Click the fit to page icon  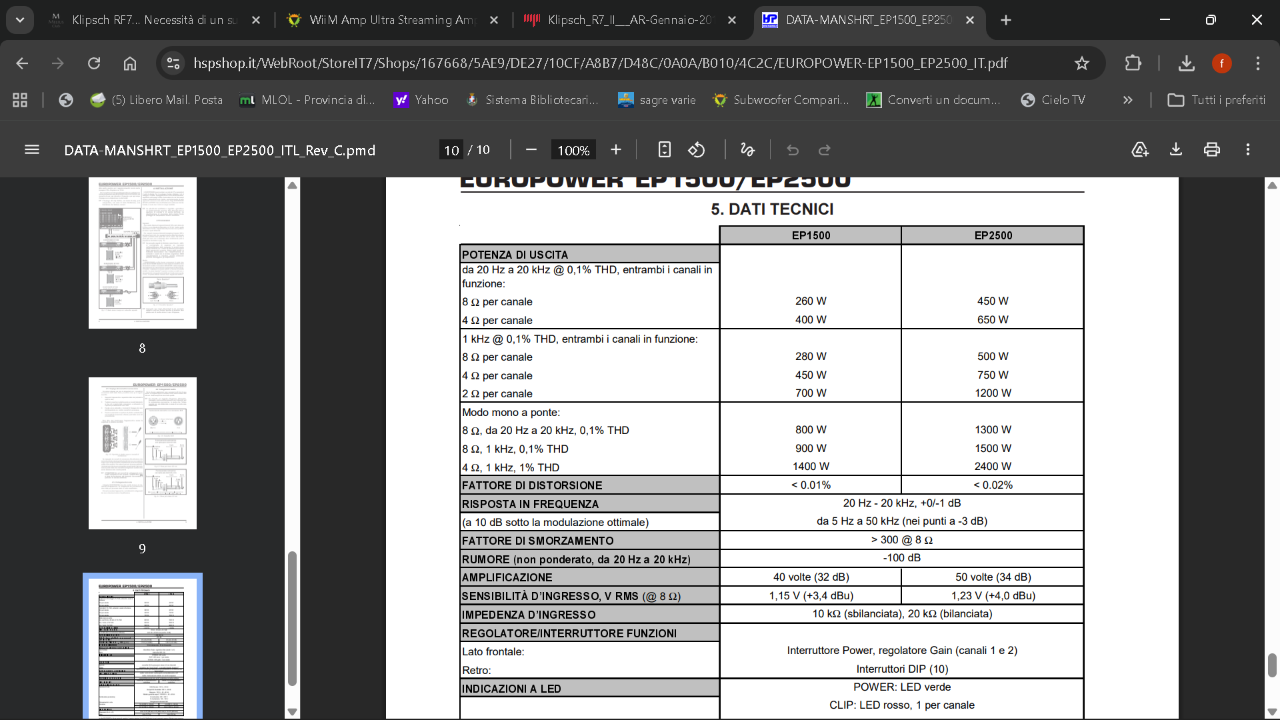(x=664, y=150)
